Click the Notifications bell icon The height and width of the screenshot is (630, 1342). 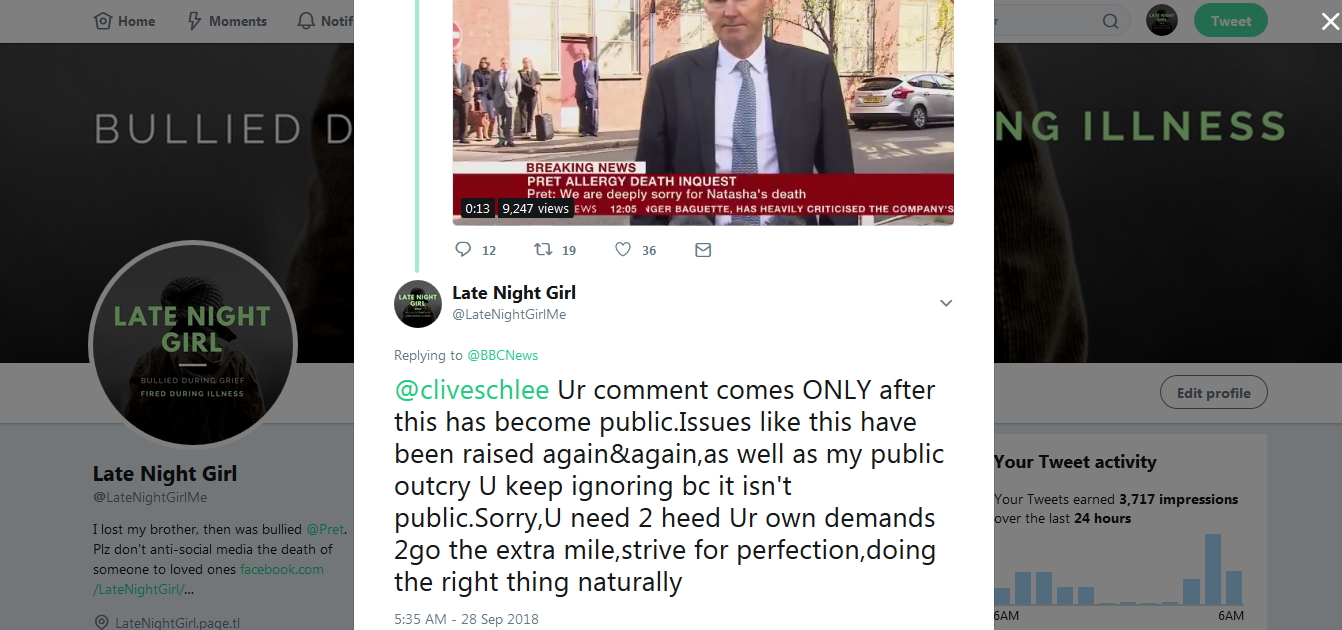[x=305, y=20]
